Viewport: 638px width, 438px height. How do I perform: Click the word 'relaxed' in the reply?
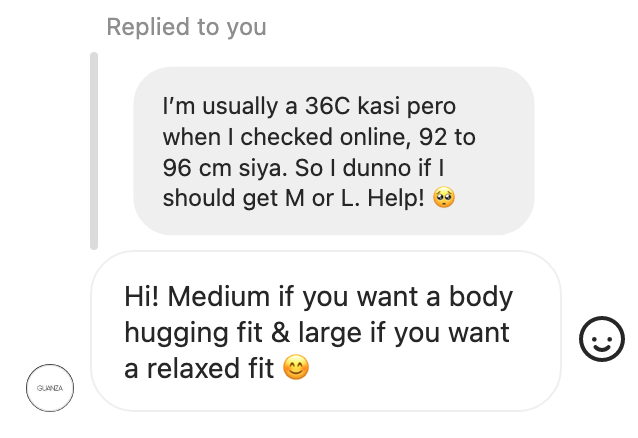tap(193, 368)
